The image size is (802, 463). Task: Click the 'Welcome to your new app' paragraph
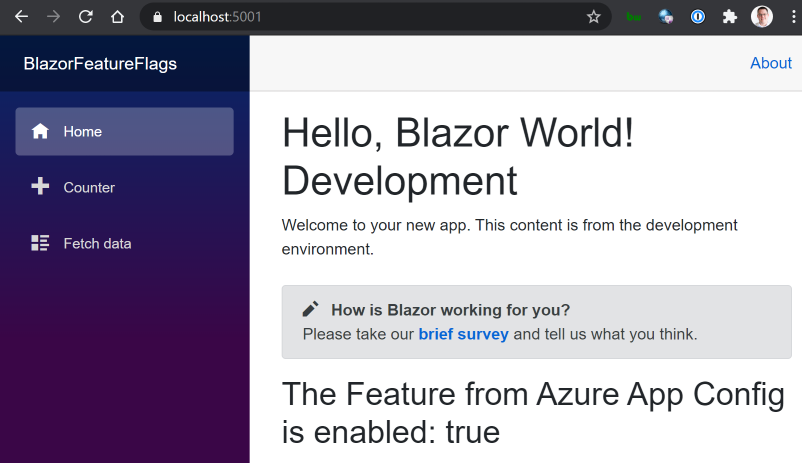pos(509,237)
